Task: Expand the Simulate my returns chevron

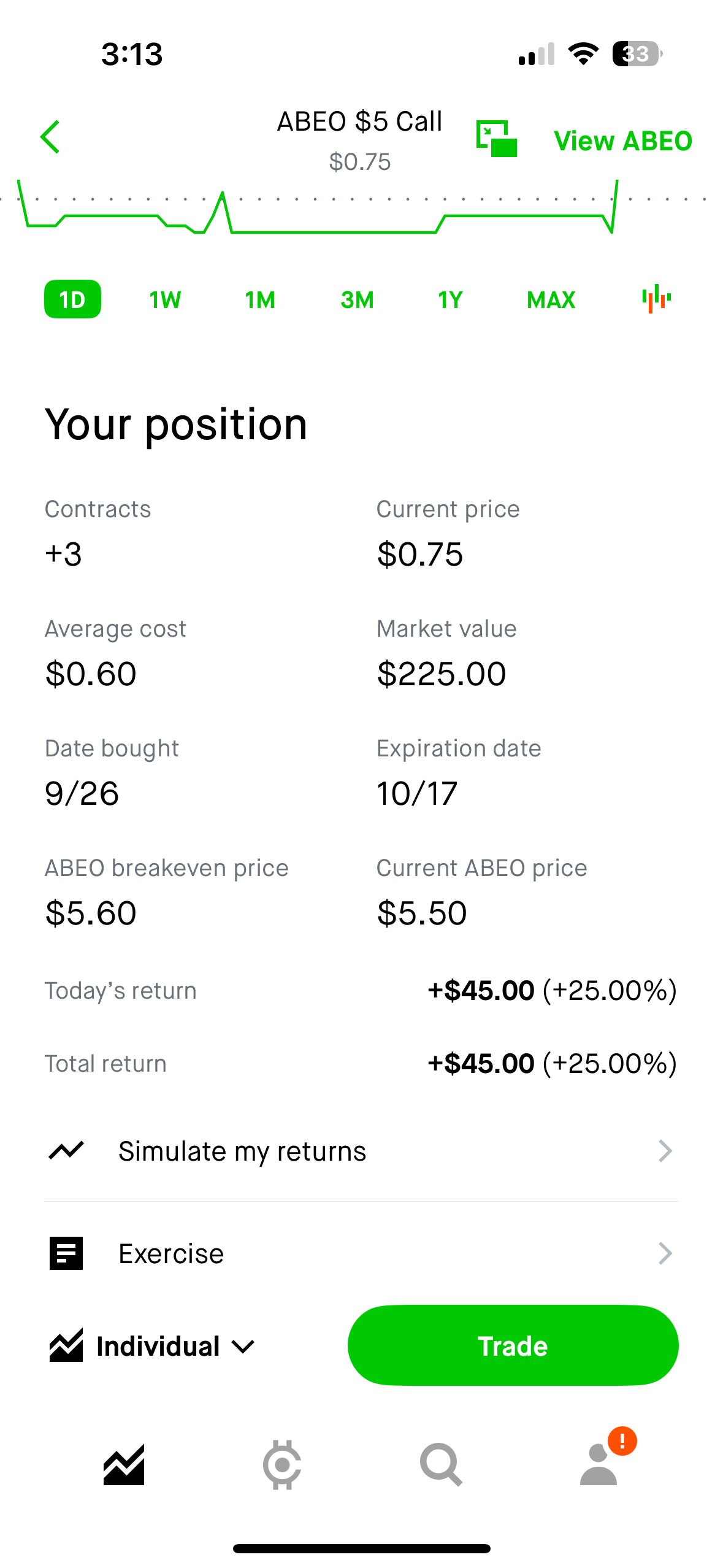Action: pyautogui.click(x=665, y=1151)
